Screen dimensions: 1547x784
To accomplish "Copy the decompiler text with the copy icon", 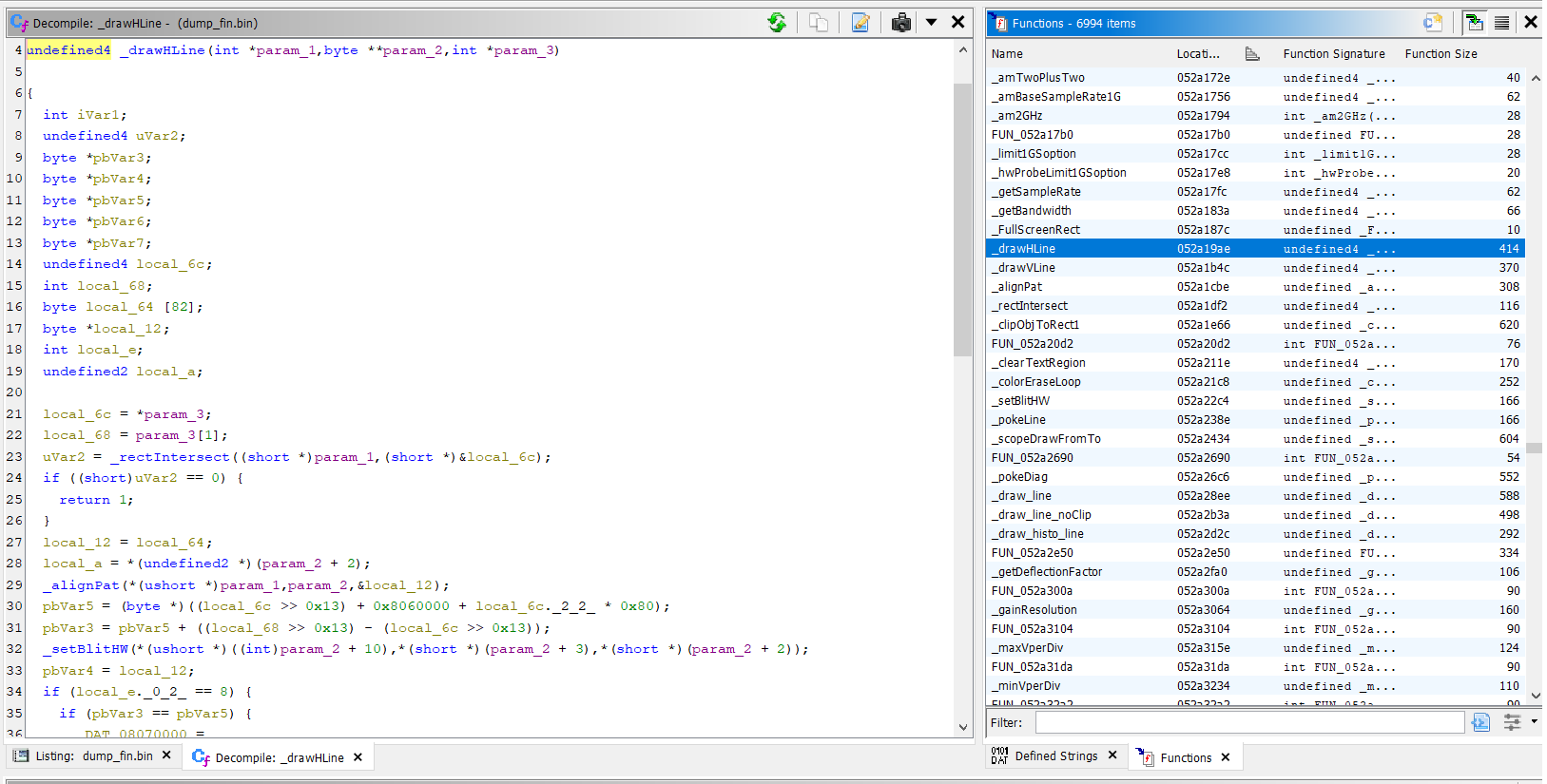I will tap(819, 23).
